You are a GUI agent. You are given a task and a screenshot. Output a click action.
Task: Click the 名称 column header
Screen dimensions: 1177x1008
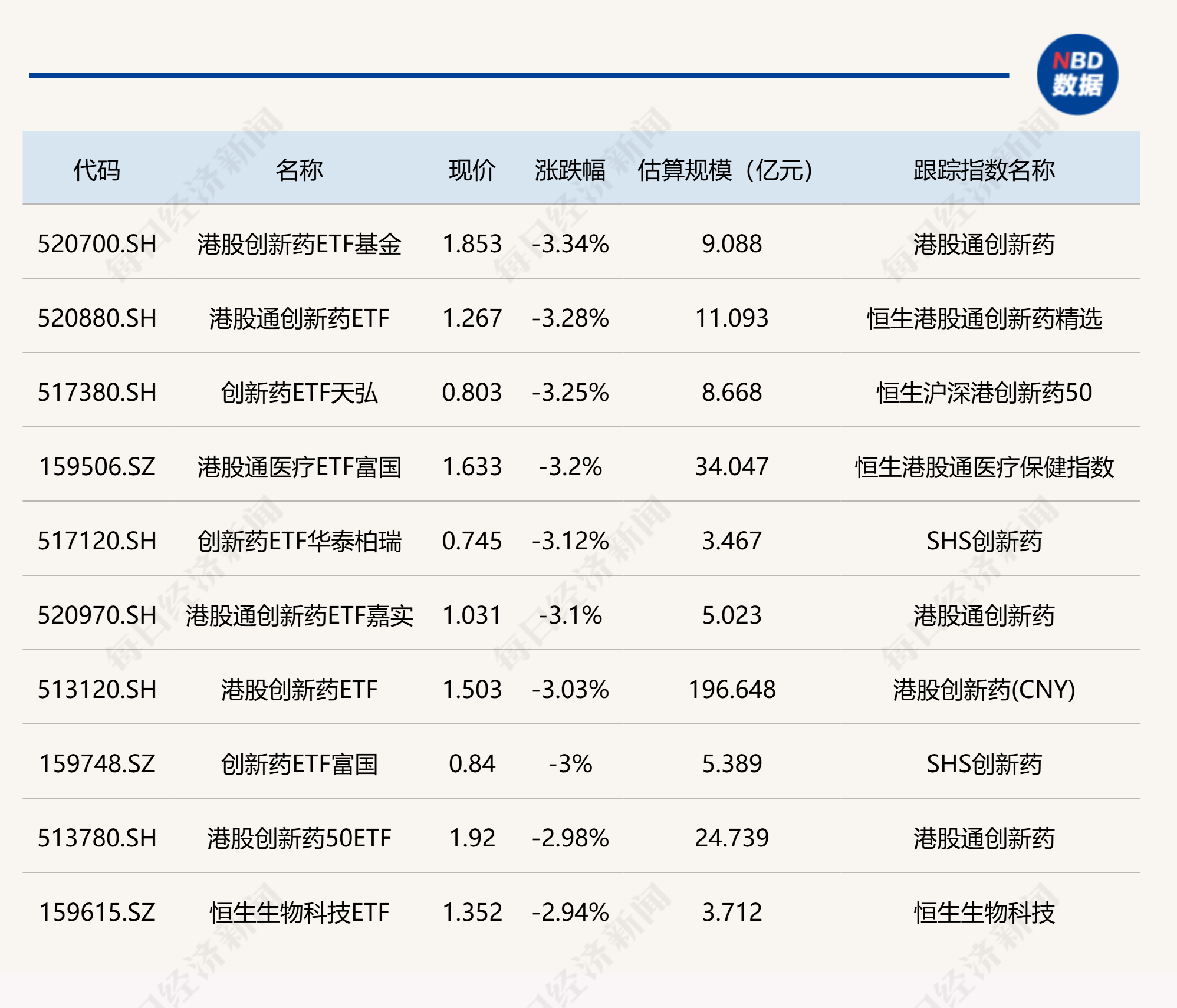tap(299, 170)
